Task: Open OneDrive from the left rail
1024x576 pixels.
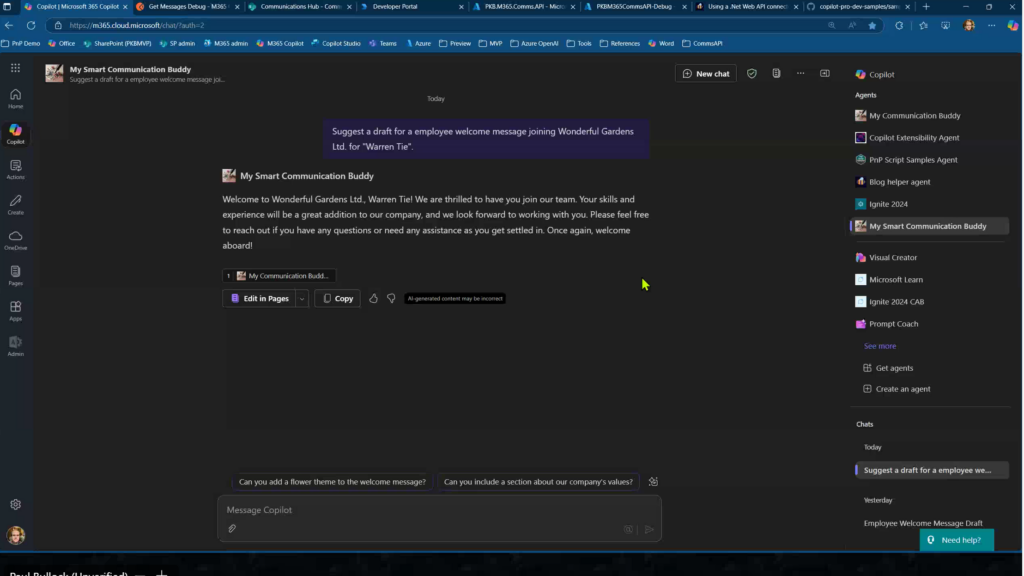Action: tap(16, 240)
